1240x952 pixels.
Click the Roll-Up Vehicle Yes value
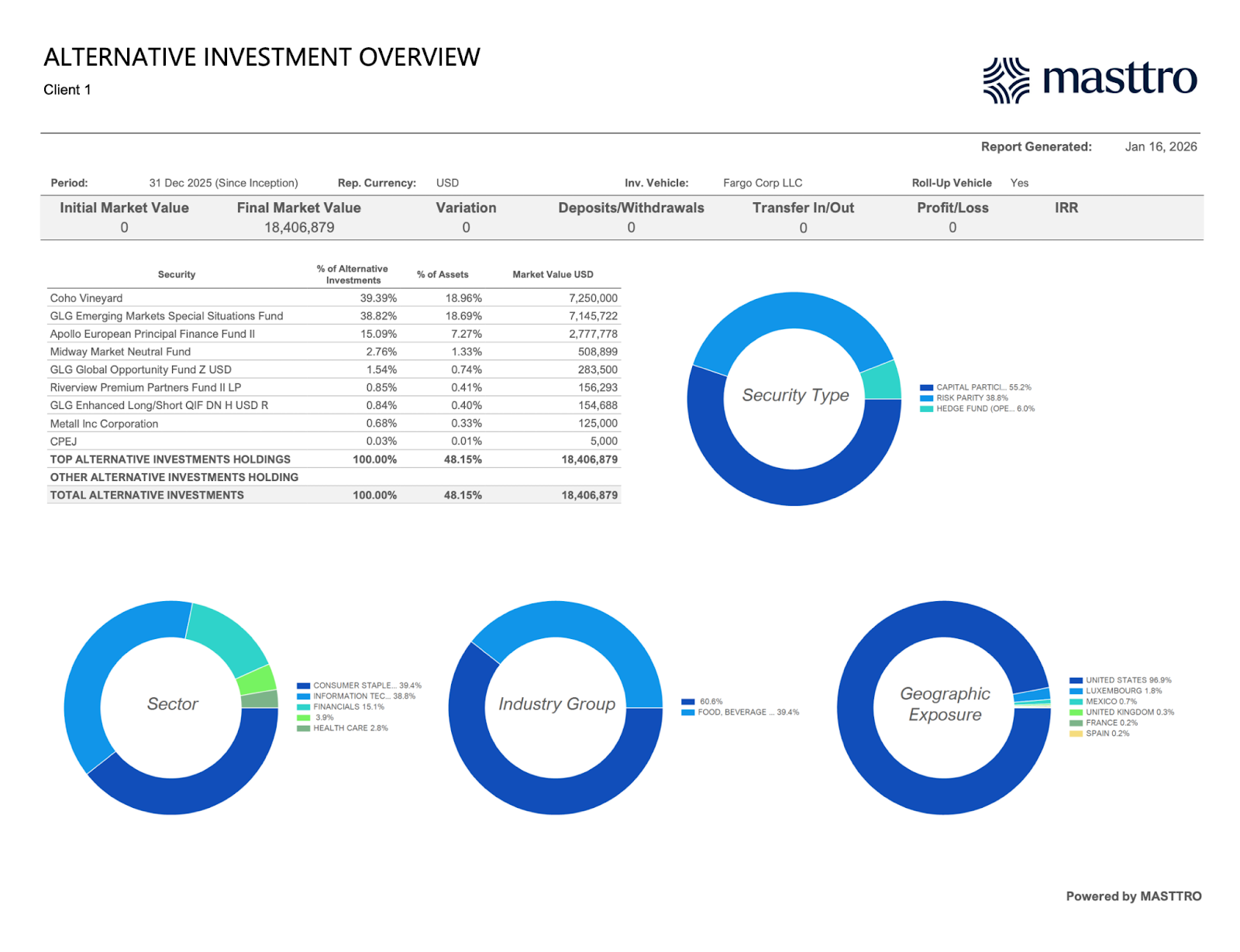click(x=1019, y=184)
